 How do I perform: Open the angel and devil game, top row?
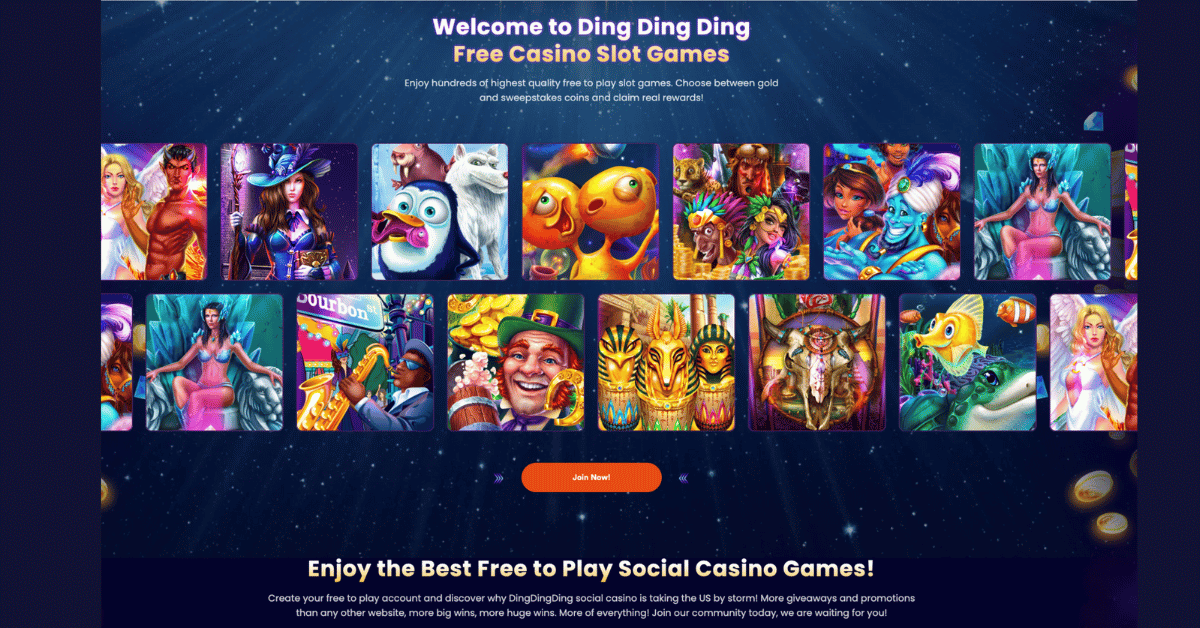point(154,212)
